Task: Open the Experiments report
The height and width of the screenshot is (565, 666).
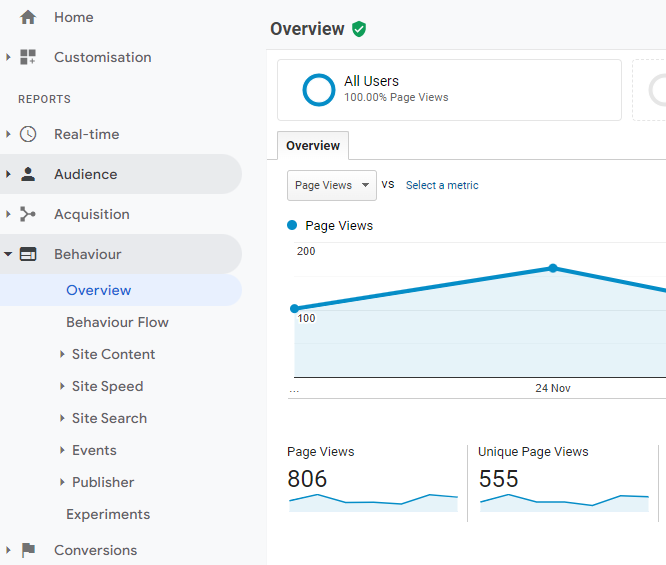Action: (x=108, y=514)
